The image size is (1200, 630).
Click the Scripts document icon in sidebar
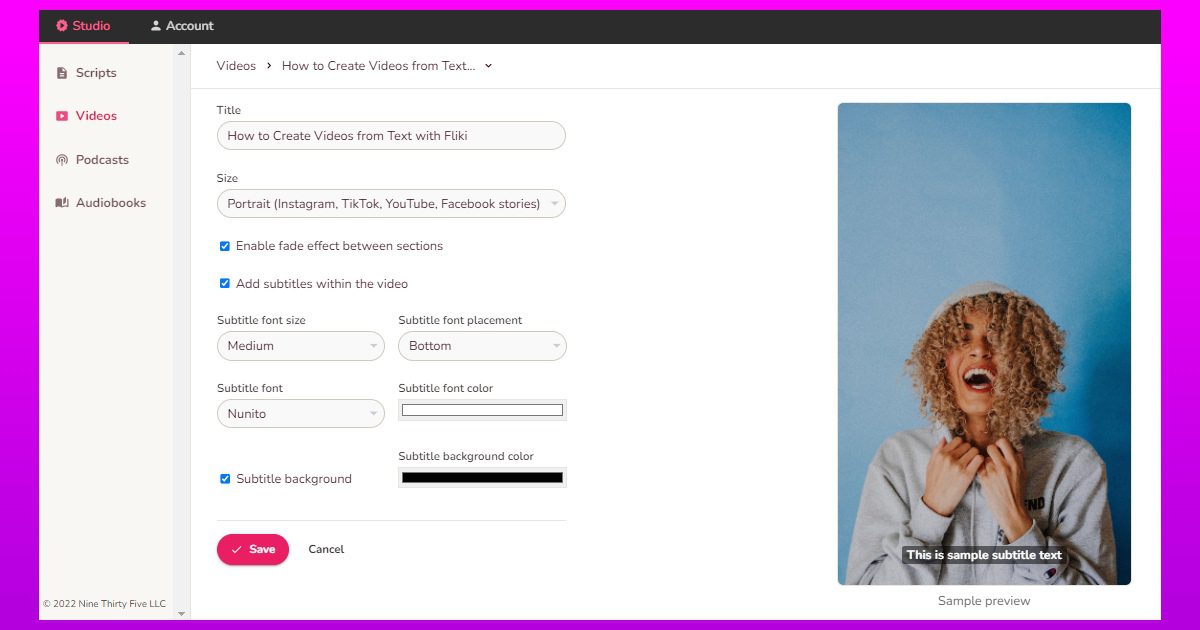click(62, 73)
